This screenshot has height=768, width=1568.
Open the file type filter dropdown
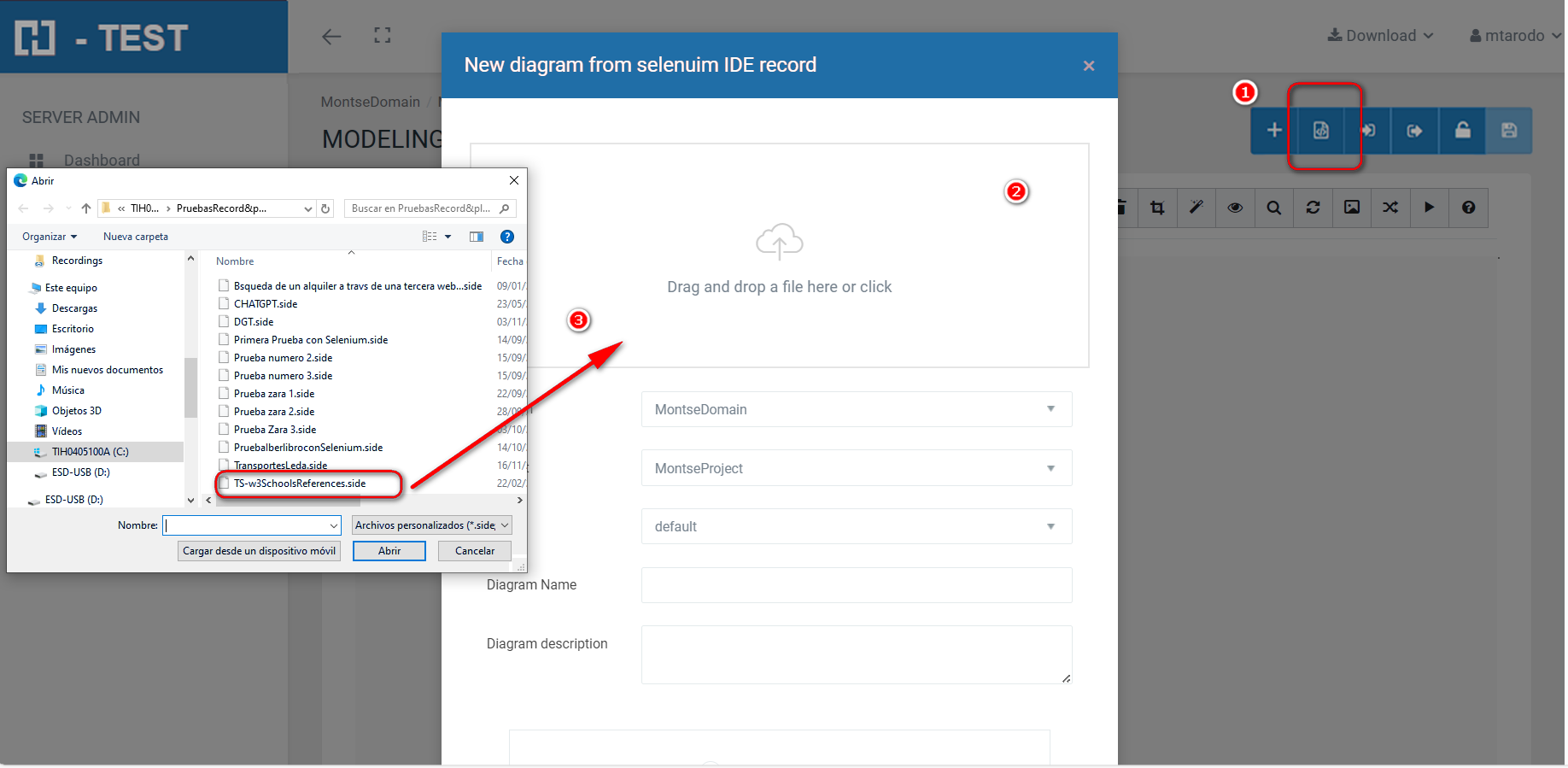[x=431, y=525]
